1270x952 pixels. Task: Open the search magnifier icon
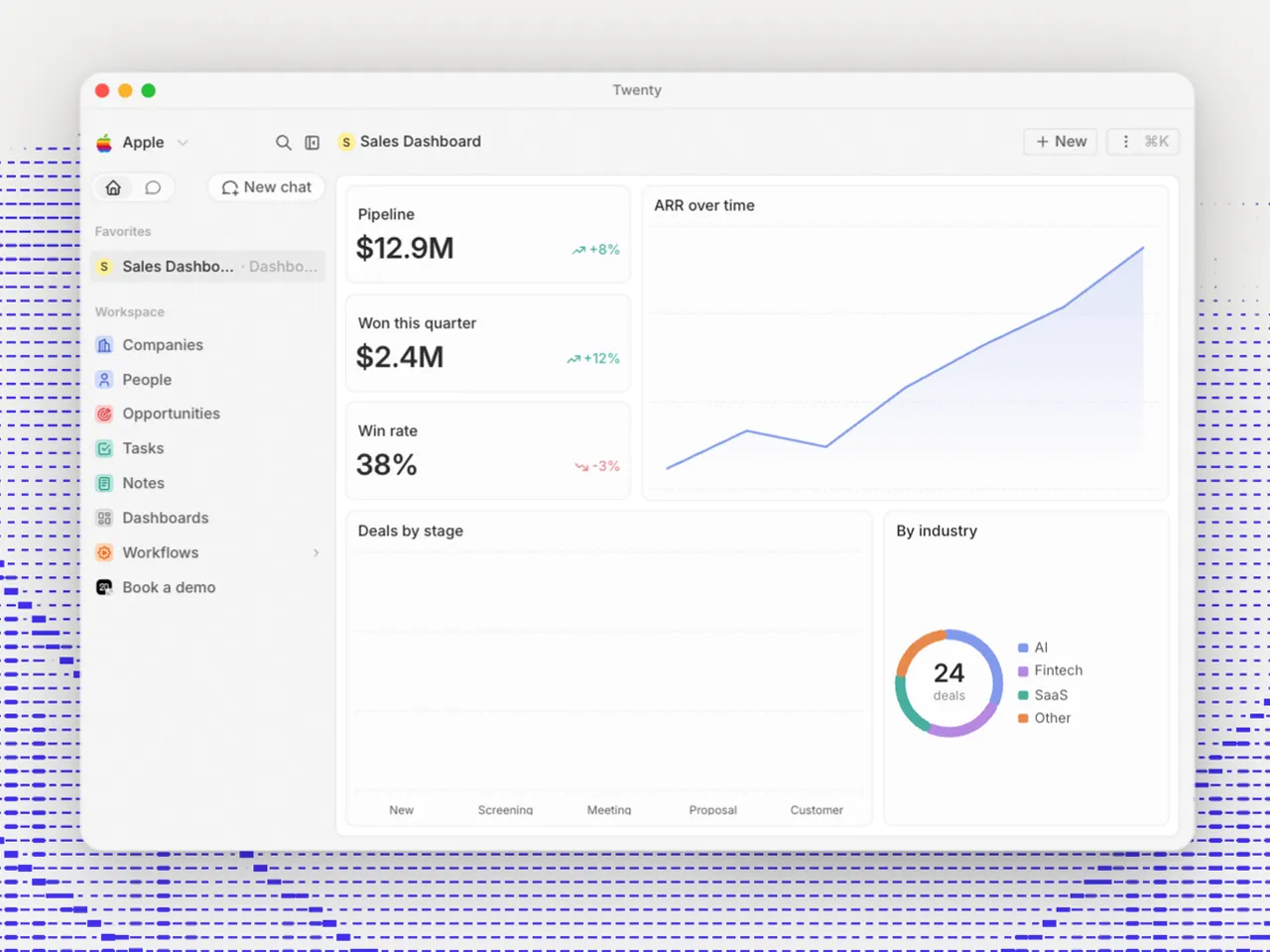point(284,143)
